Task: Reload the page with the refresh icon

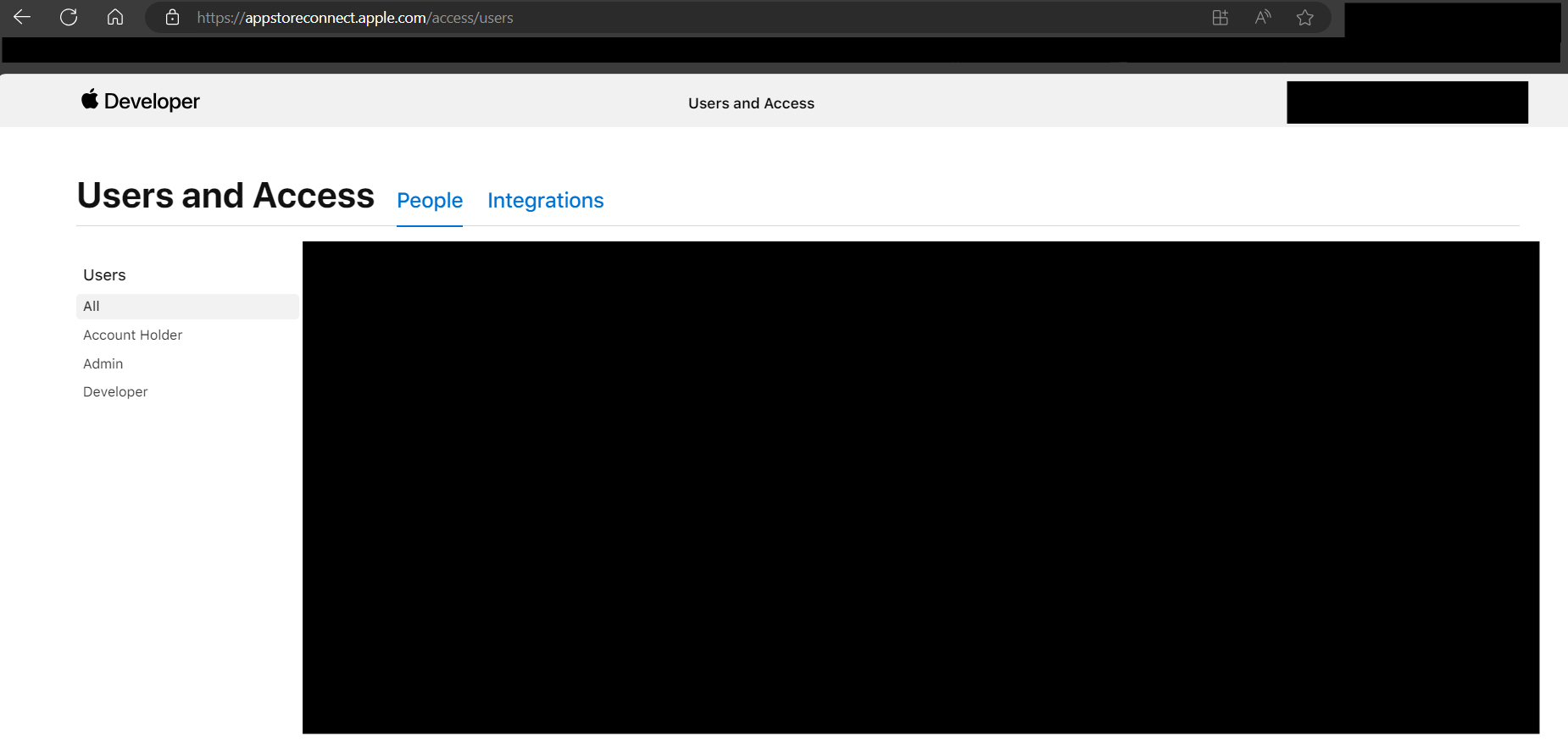Action: [69, 17]
